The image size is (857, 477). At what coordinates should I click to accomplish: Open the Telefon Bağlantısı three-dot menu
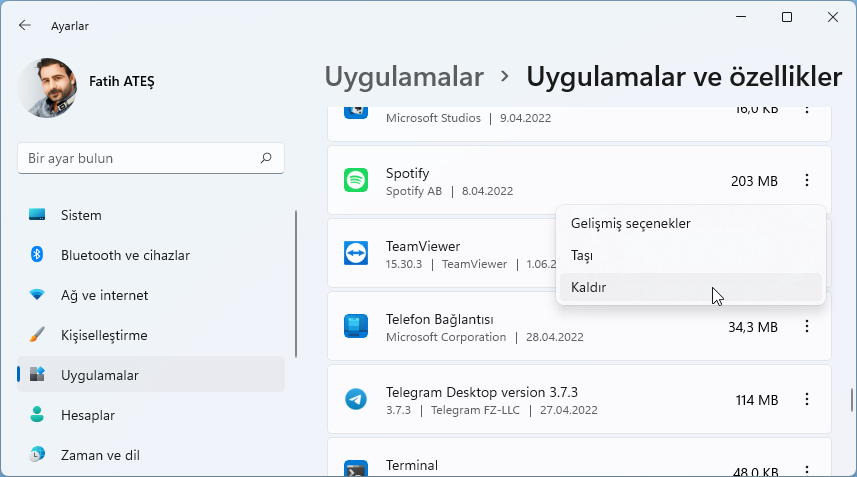[807, 326]
